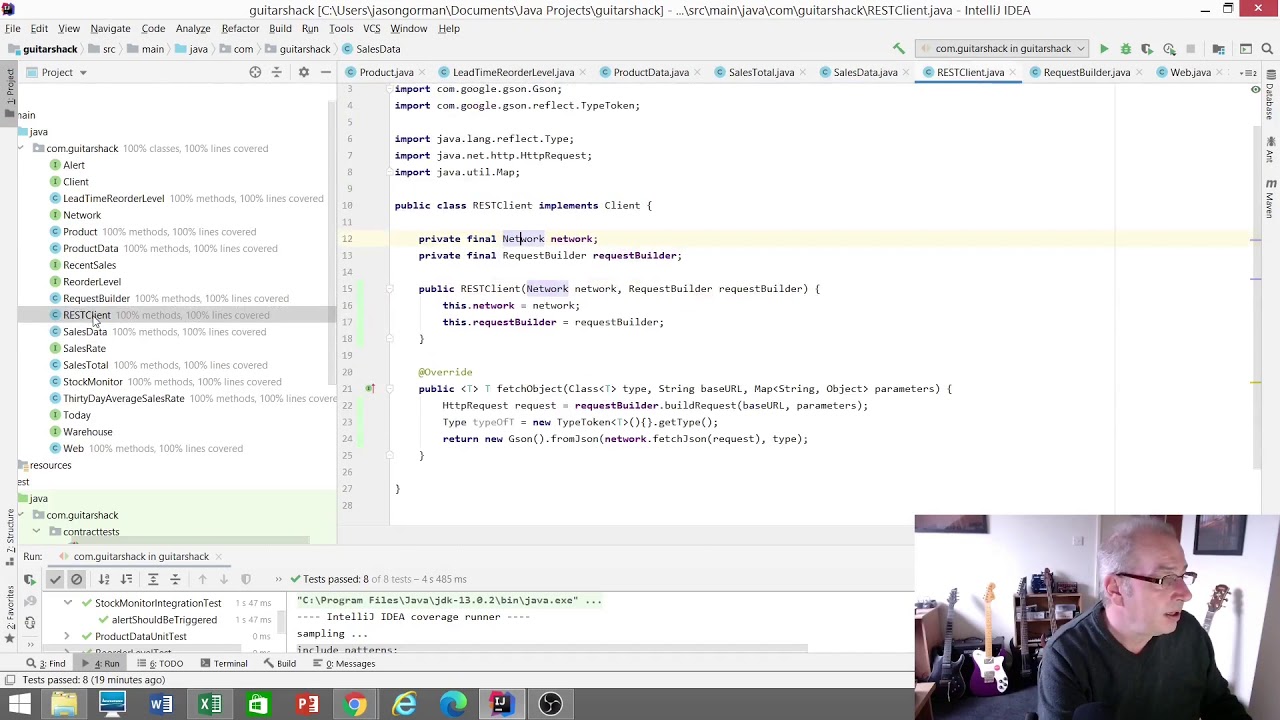Open the Terminal tool window
The height and width of the screenshot is (720, 1280).
point(223,663)
